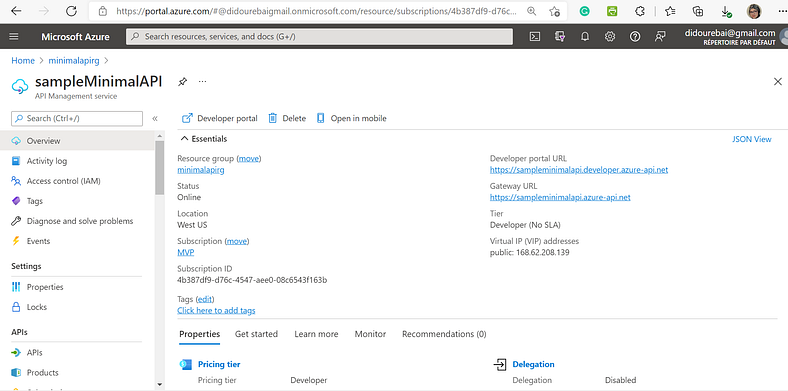Open the browser extensions puzzle icon
The image size is (788, 391).
point(640,11)
